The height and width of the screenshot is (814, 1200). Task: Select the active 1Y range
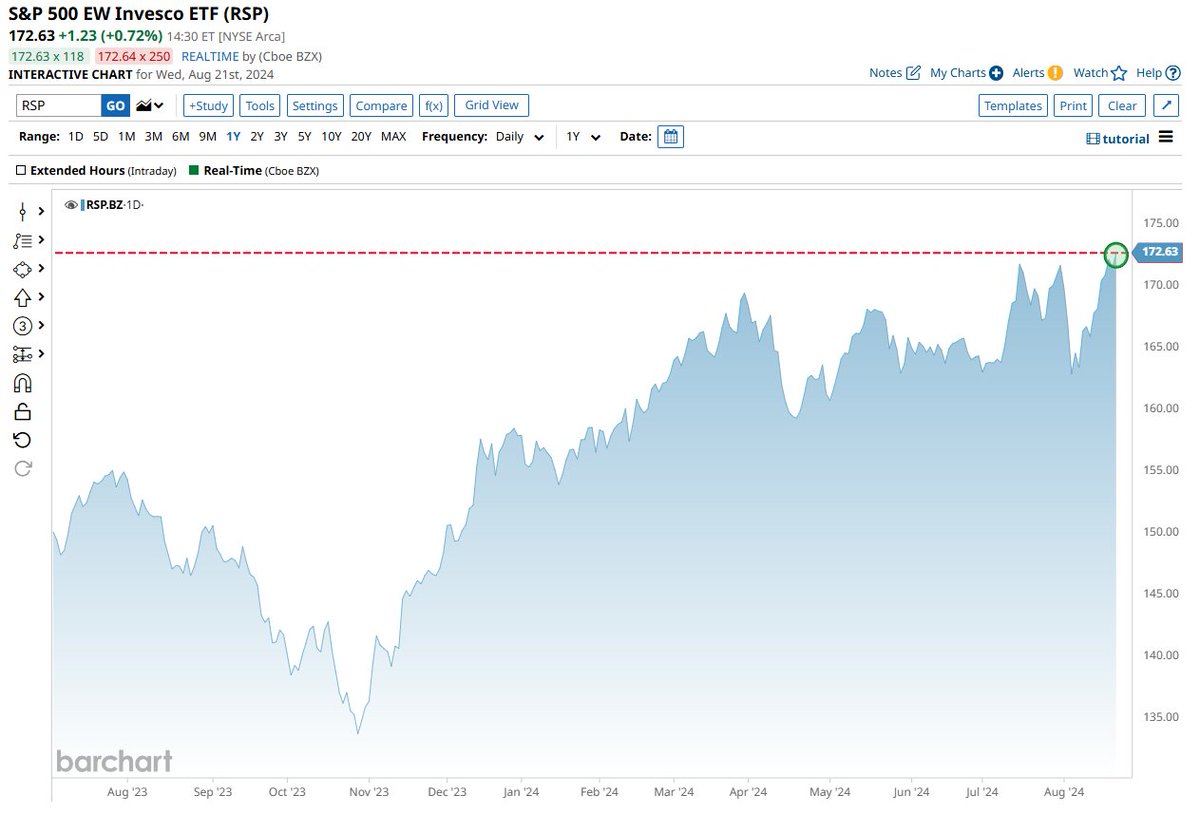coord(233,137)
